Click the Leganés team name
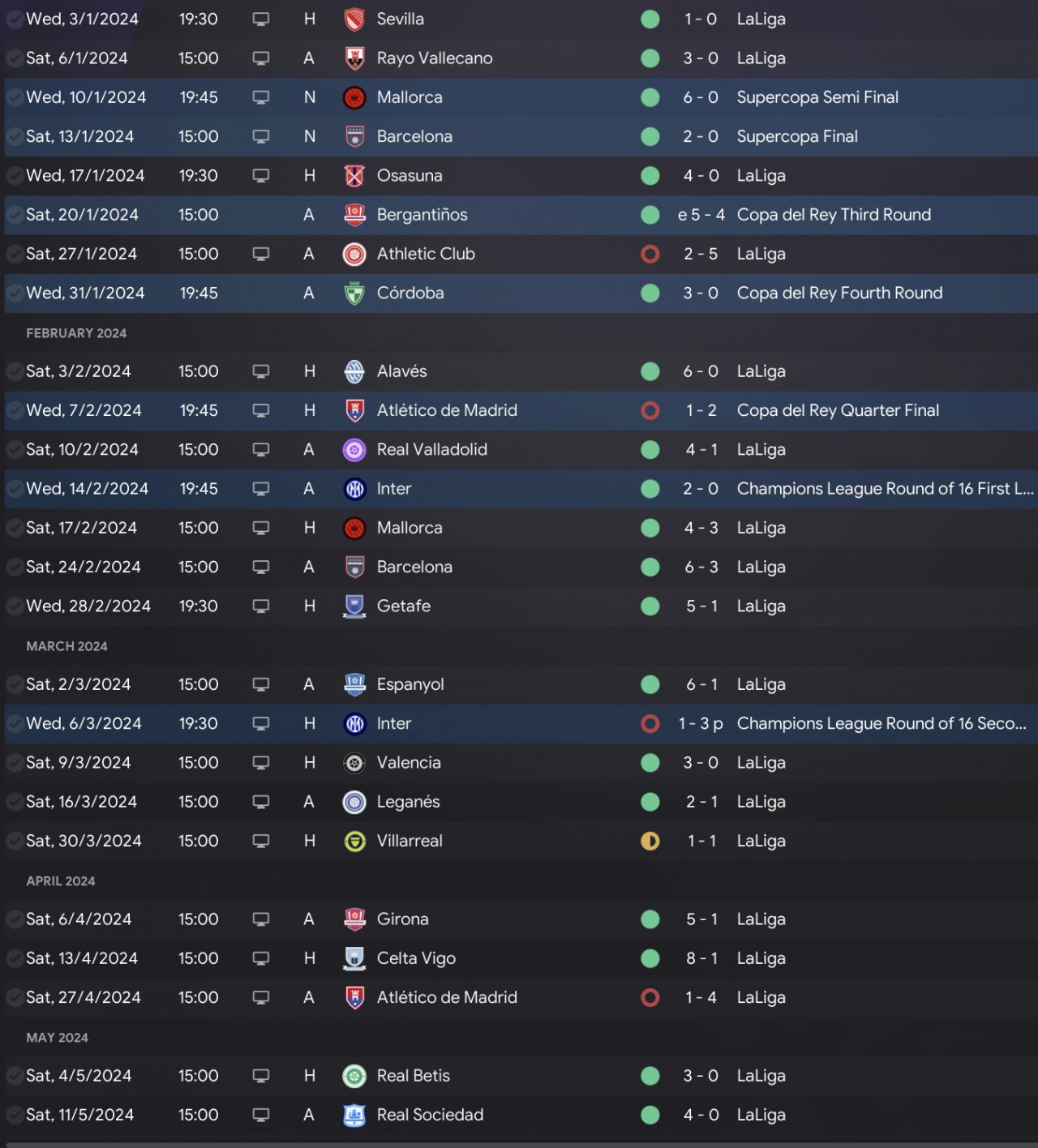 [x=408, y=802]
